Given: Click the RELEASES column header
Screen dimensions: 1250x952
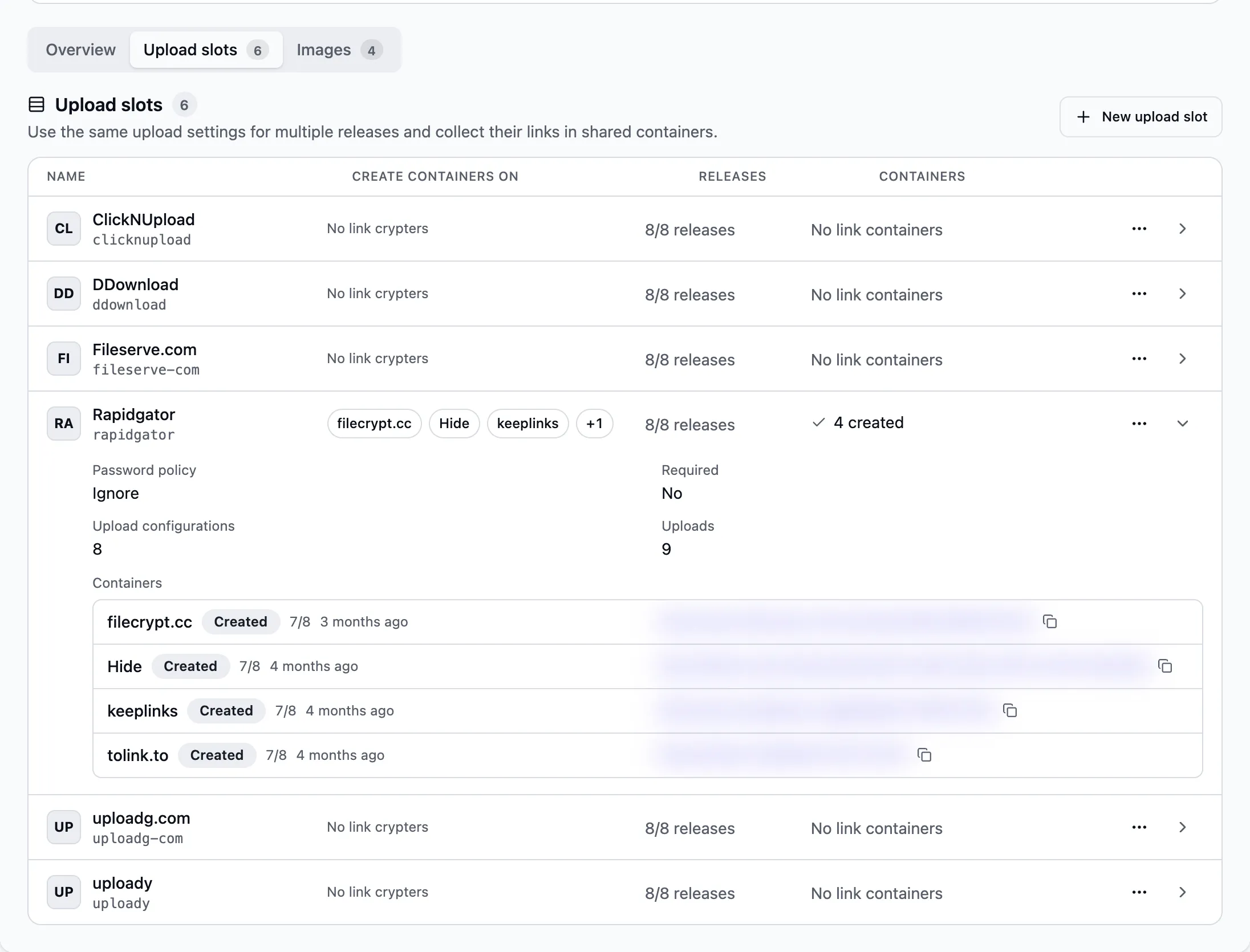Looking at the screenshot, I should tap(732, 176).
